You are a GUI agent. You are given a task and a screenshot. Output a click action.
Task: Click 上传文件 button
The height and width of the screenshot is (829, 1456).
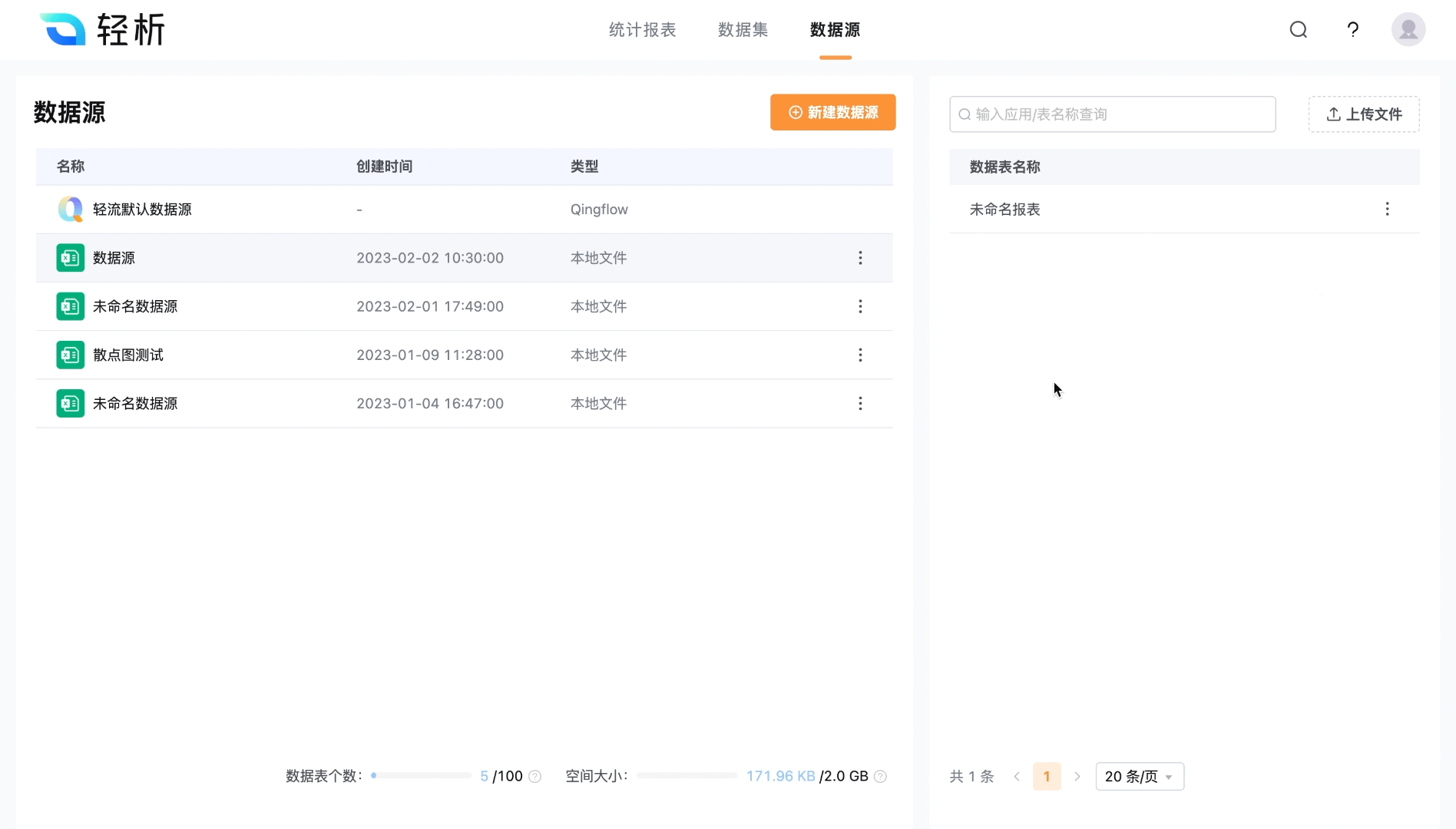click(x=1364, y=114)
